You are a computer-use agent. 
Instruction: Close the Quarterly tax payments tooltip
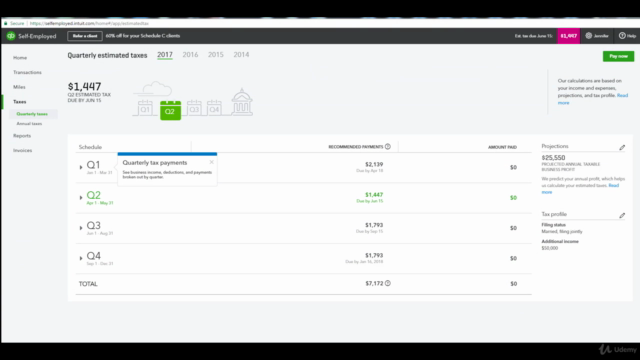click(211, 162)
